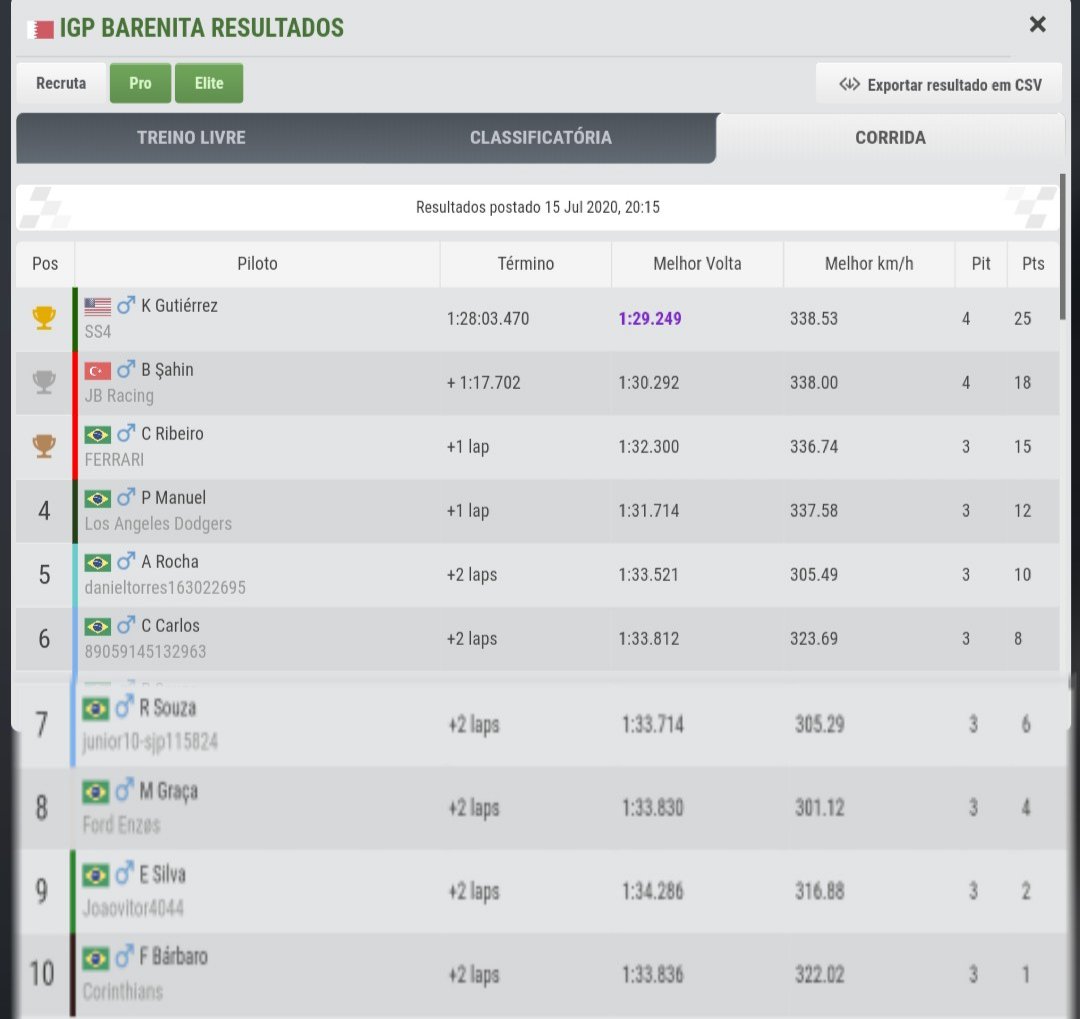Click the silver trophy for B Şahin
The height and width of the screenshot is (1019, 1080).
point(44,382)
